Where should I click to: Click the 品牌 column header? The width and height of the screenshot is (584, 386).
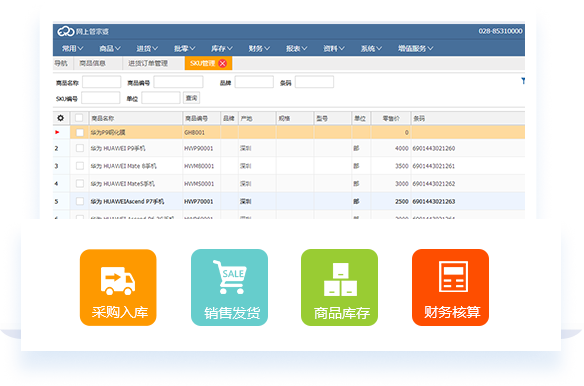229,118
